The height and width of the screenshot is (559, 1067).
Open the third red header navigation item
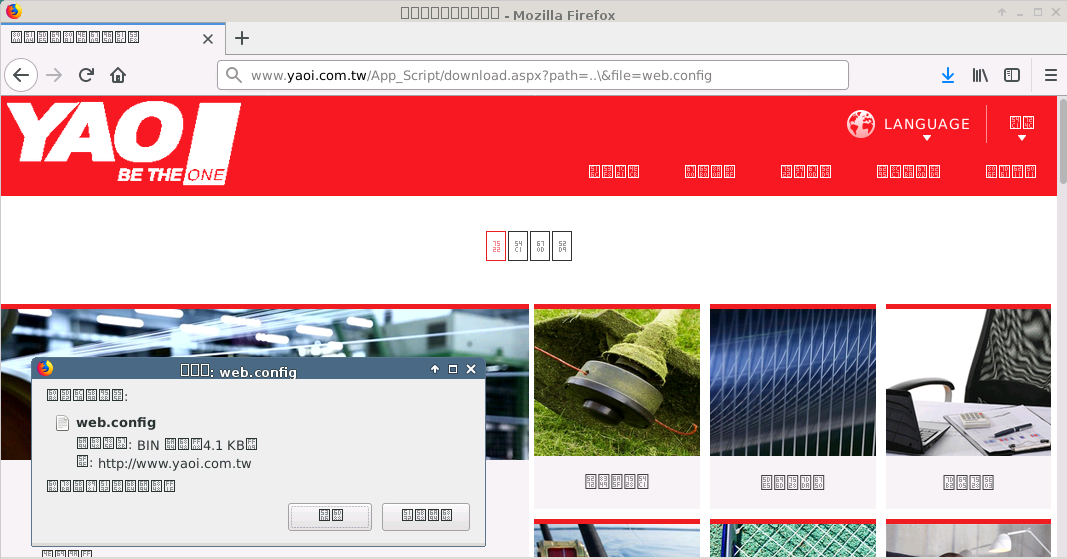[806, 172]
